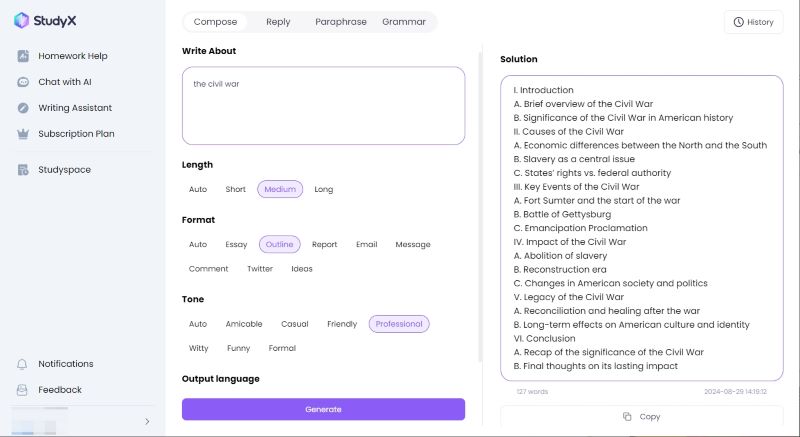Expand the account menu chevron
This screenshot has height=437, width=800.
(x=147, y=421)
